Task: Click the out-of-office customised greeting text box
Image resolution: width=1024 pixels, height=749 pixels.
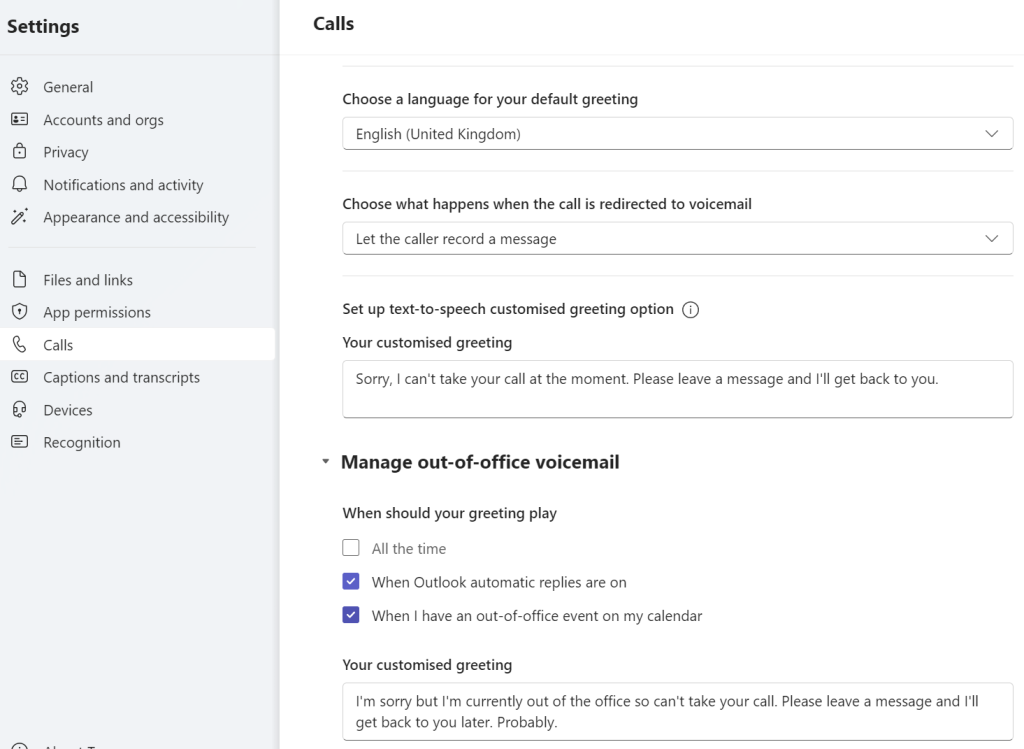Action: (x=678, y=712)
